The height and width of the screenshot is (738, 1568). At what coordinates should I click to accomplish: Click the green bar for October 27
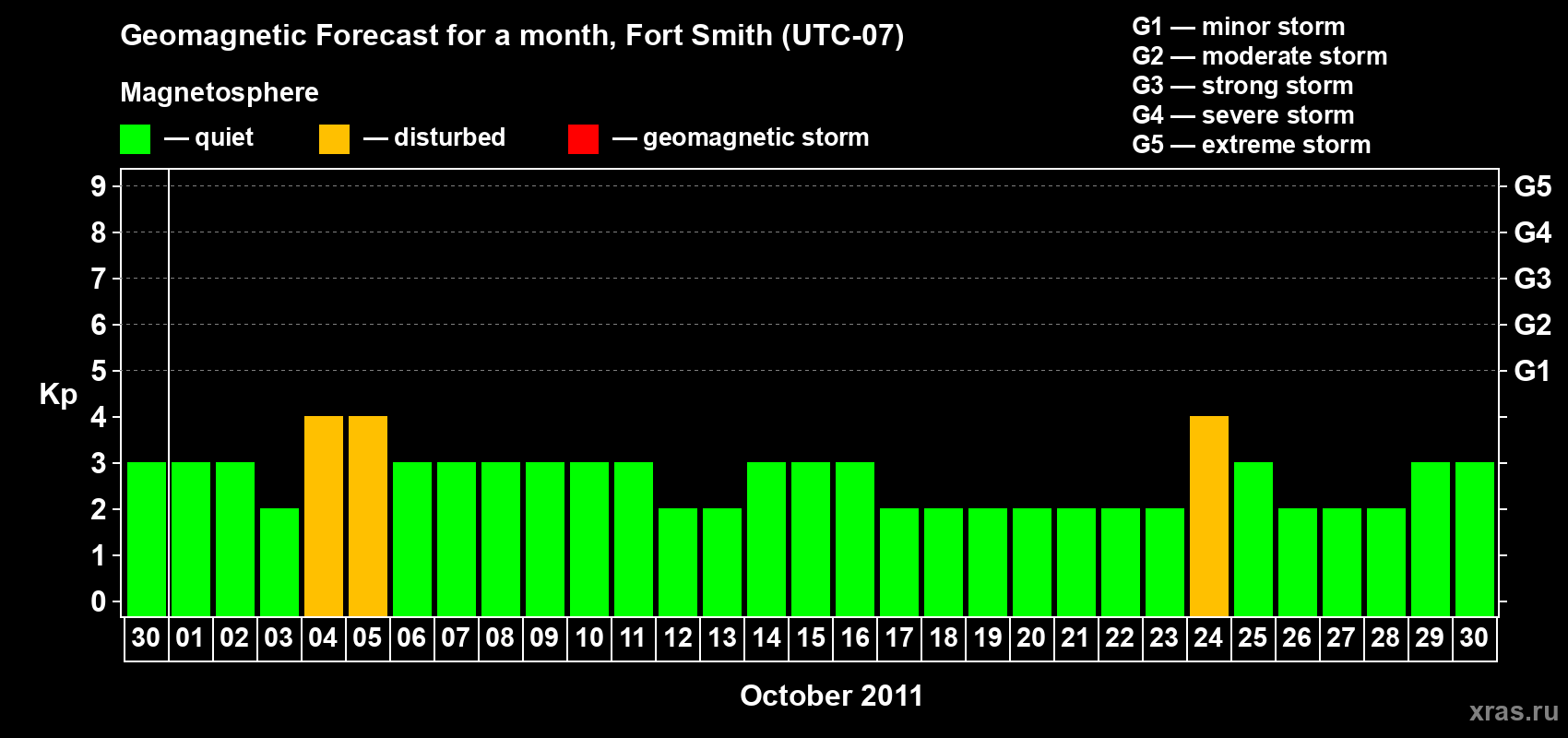1342,562
